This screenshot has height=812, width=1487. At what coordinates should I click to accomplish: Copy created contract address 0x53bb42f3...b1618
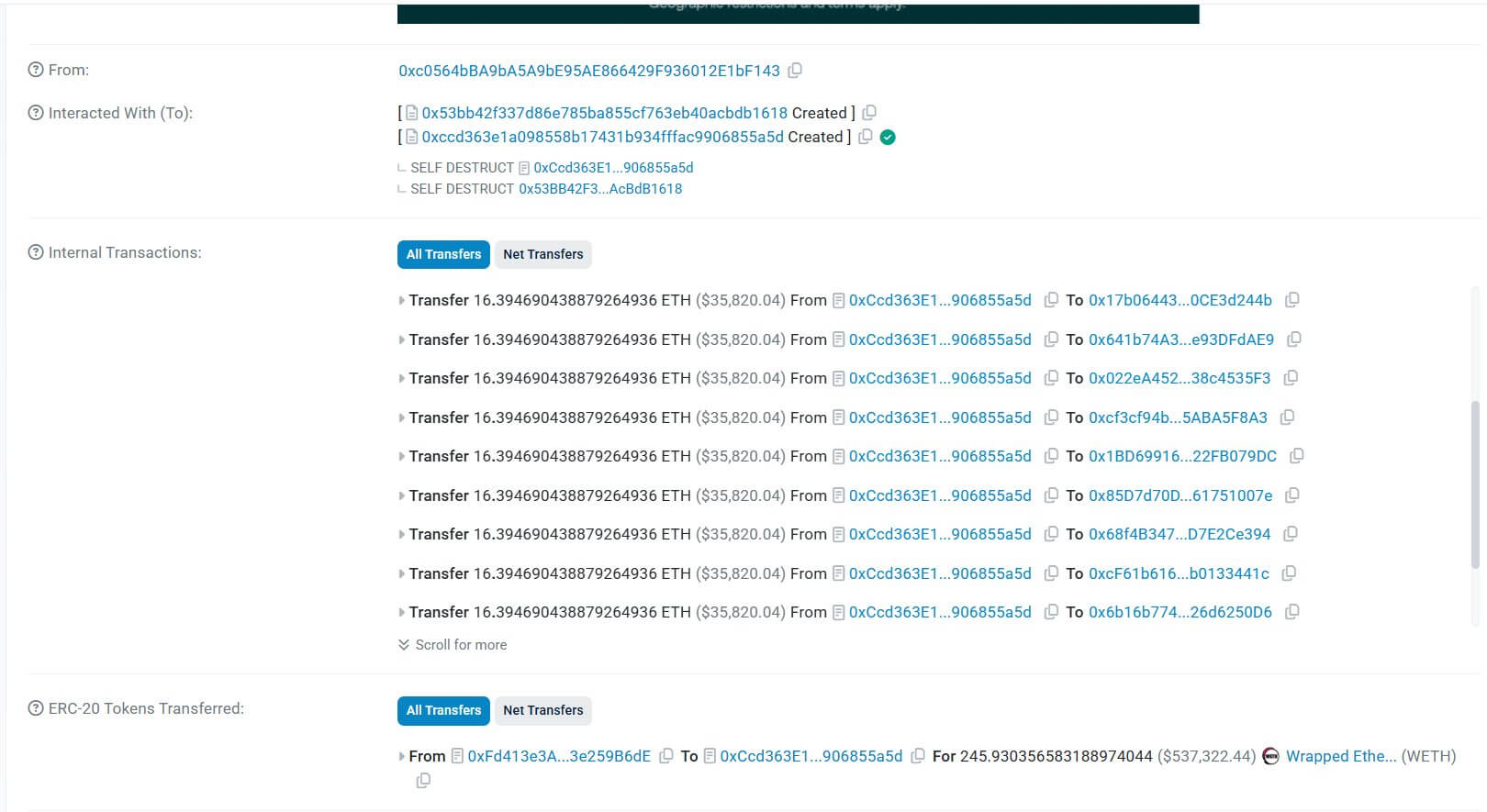(x=869, y=113)
